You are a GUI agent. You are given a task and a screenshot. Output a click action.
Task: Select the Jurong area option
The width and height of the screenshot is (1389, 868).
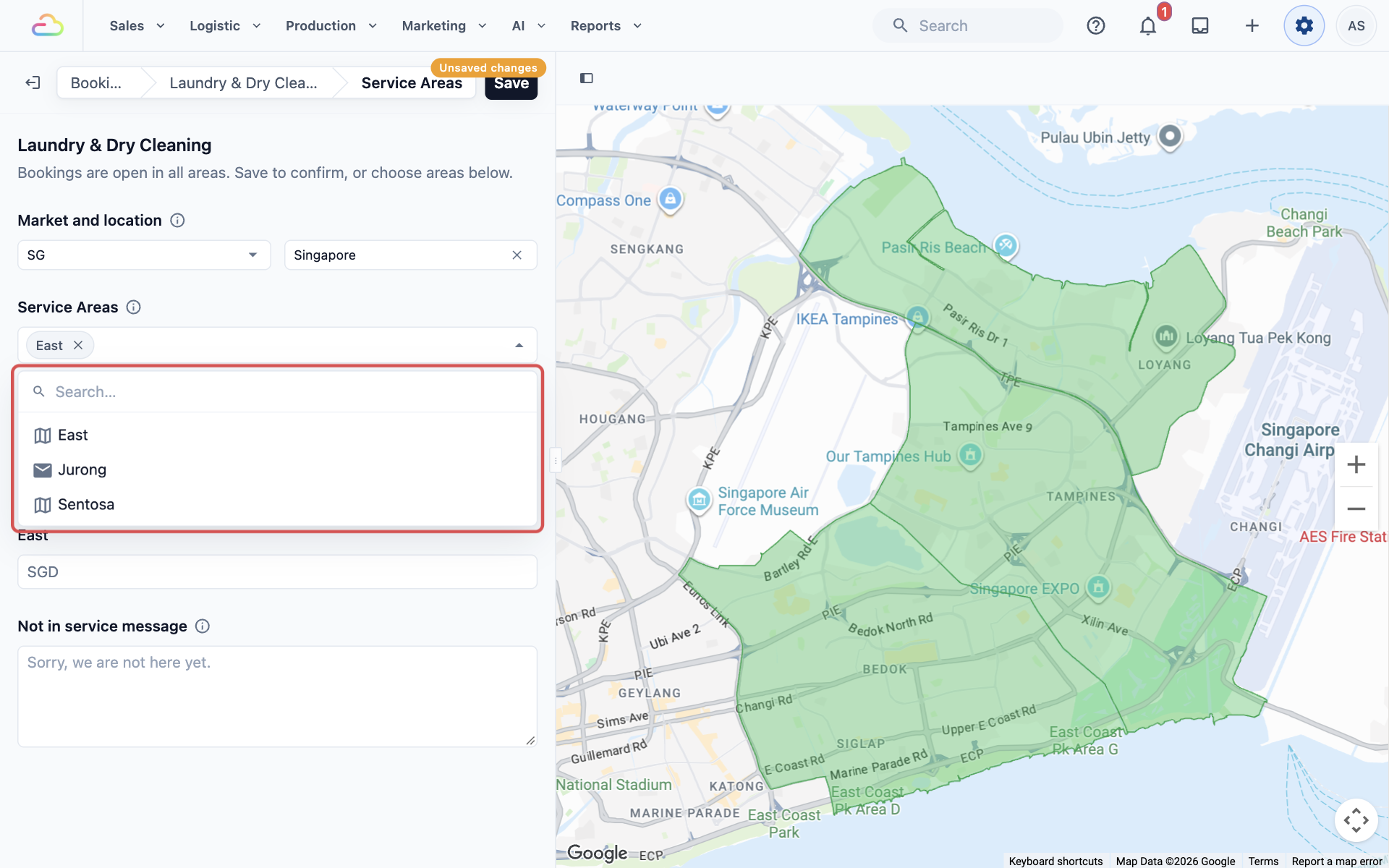coord(278,470)
